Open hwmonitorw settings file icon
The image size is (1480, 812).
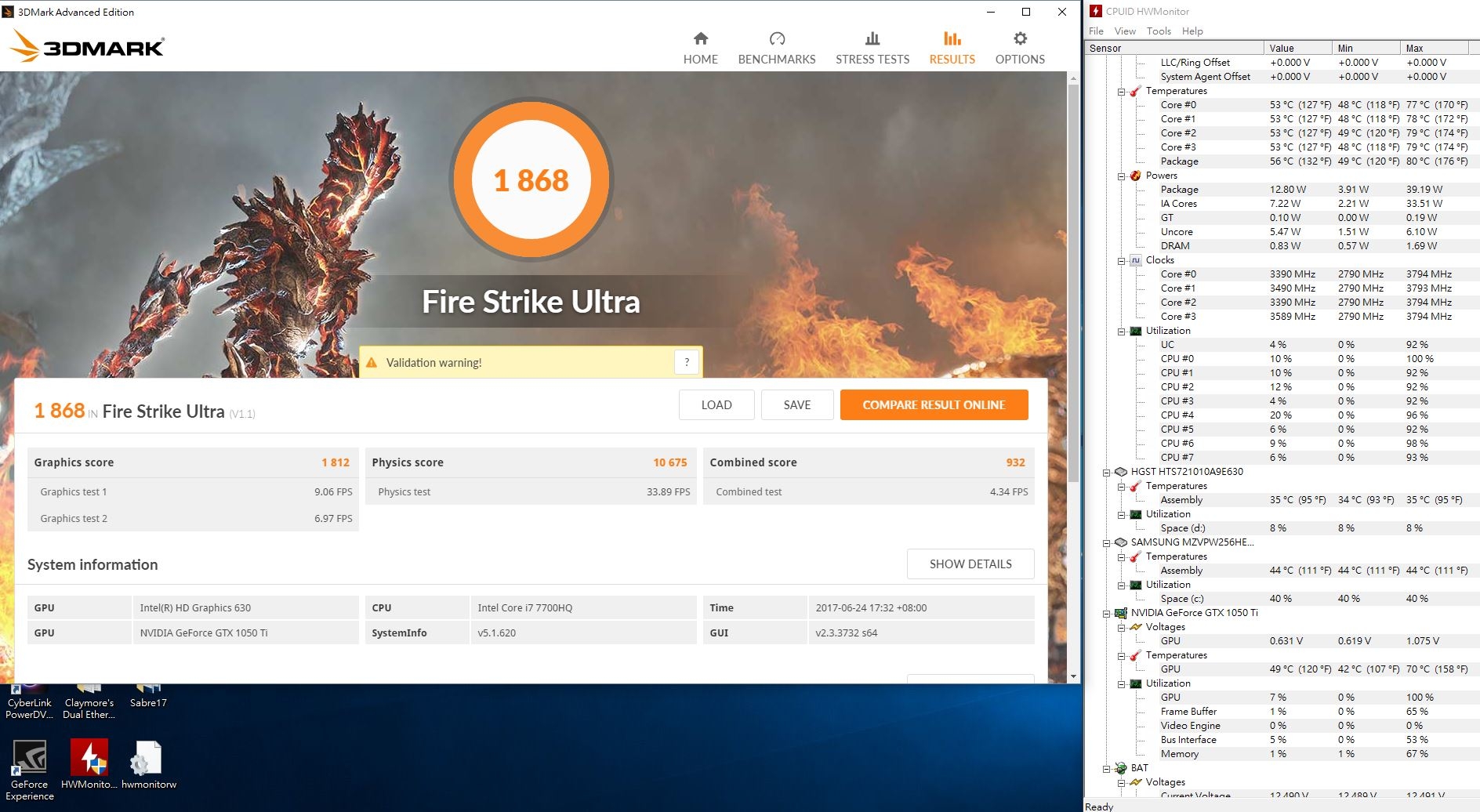pyautogui.click(x=148, y=765)
